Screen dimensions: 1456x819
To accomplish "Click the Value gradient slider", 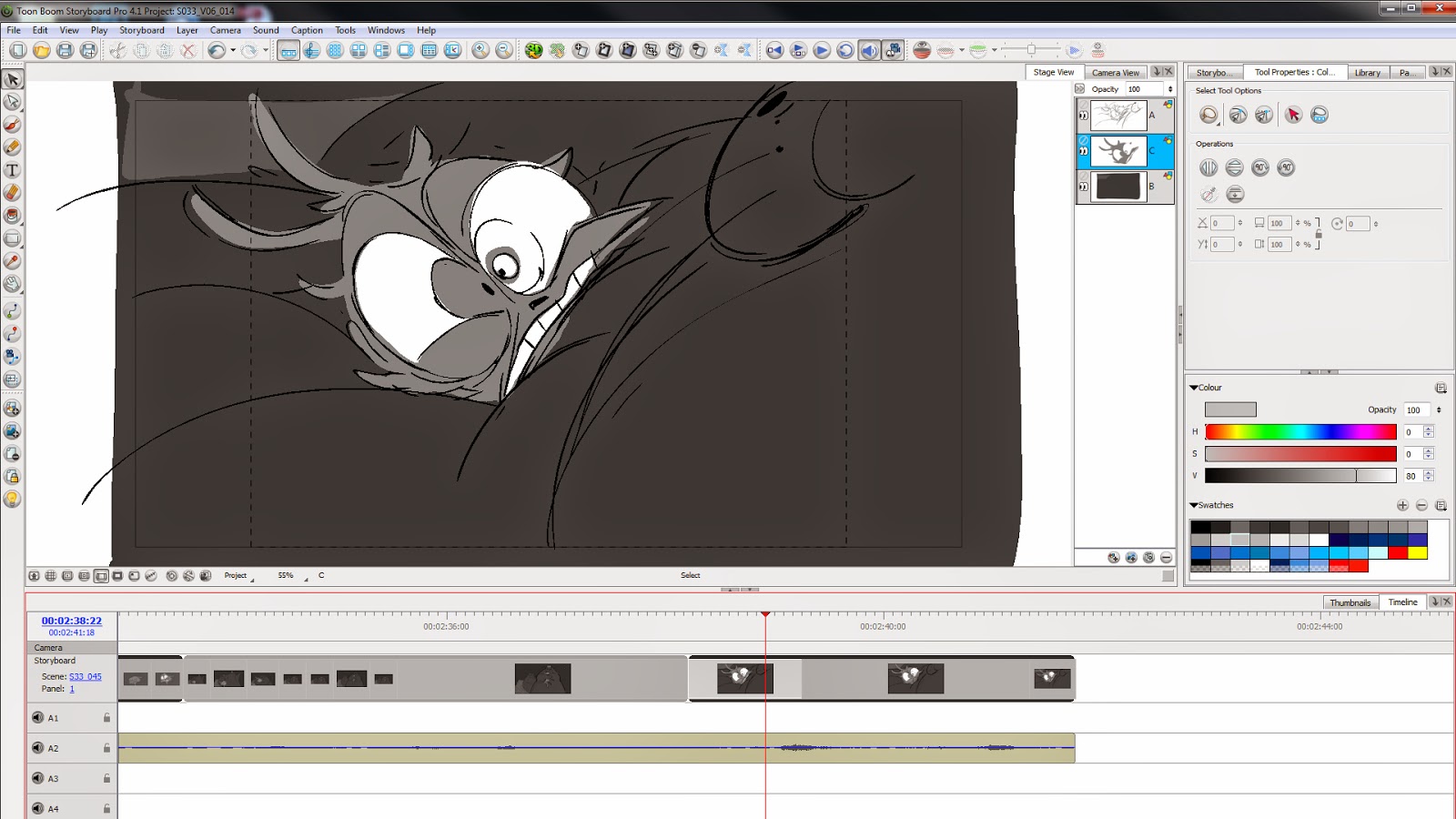I will [x=1300, y=475].
